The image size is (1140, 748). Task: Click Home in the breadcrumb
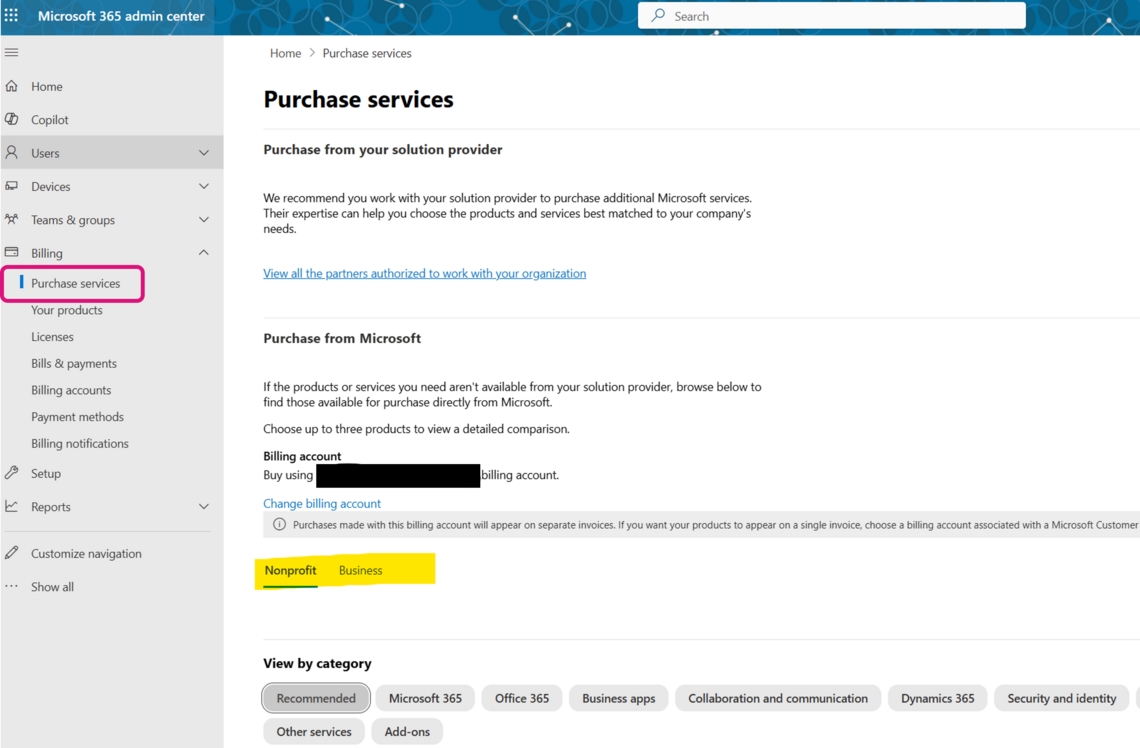coord(285,53)
